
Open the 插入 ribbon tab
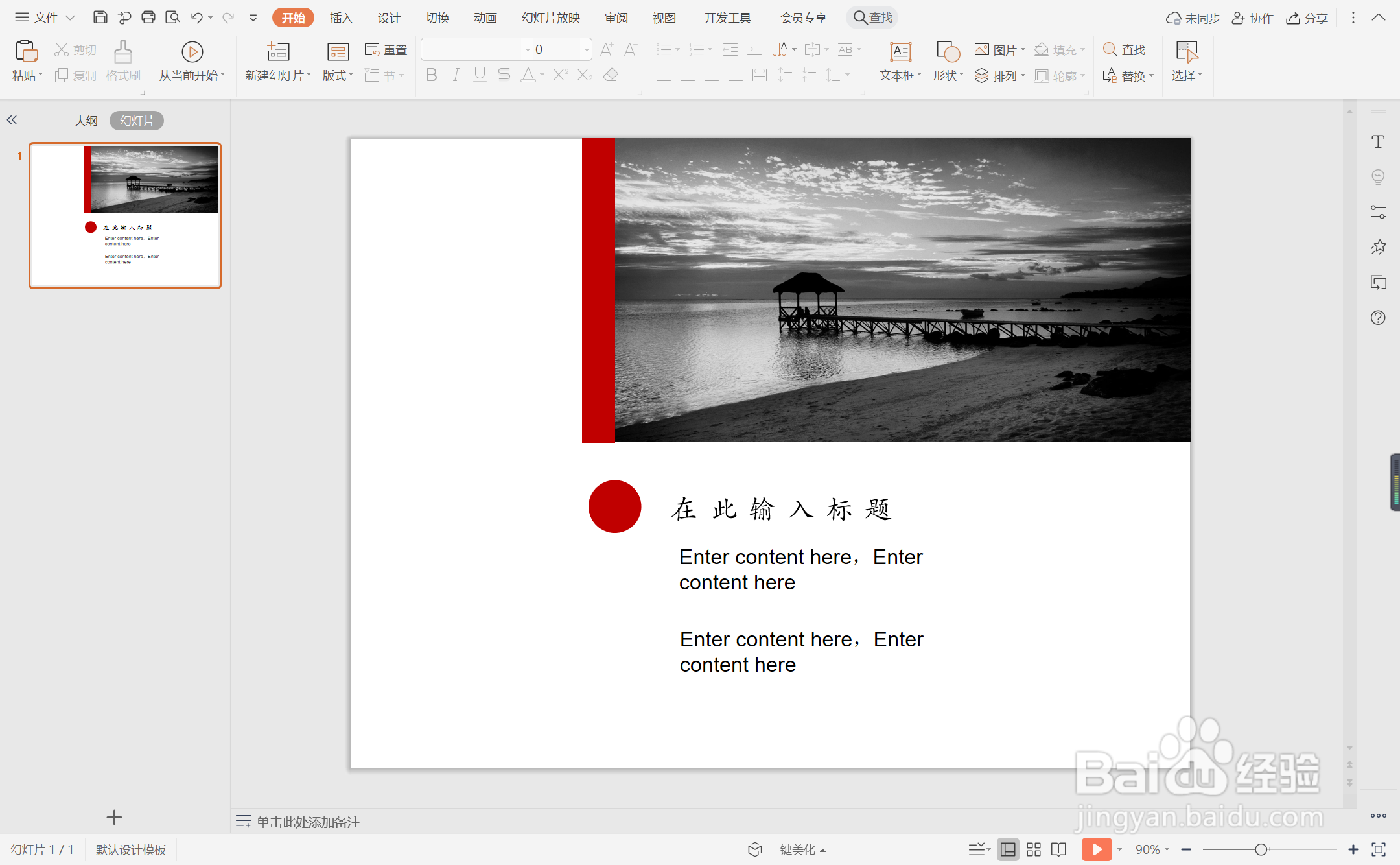pos(341,18)
